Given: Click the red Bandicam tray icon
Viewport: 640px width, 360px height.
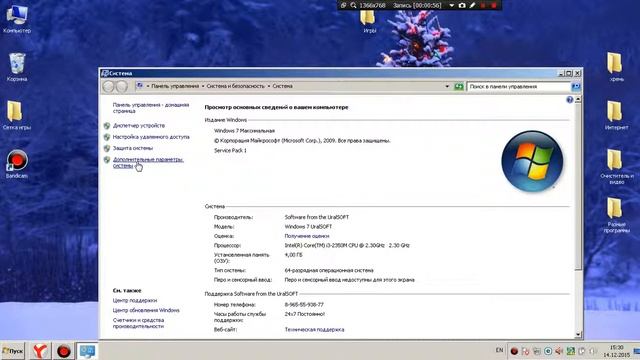Looking at the screenshot, I should 514,351.
